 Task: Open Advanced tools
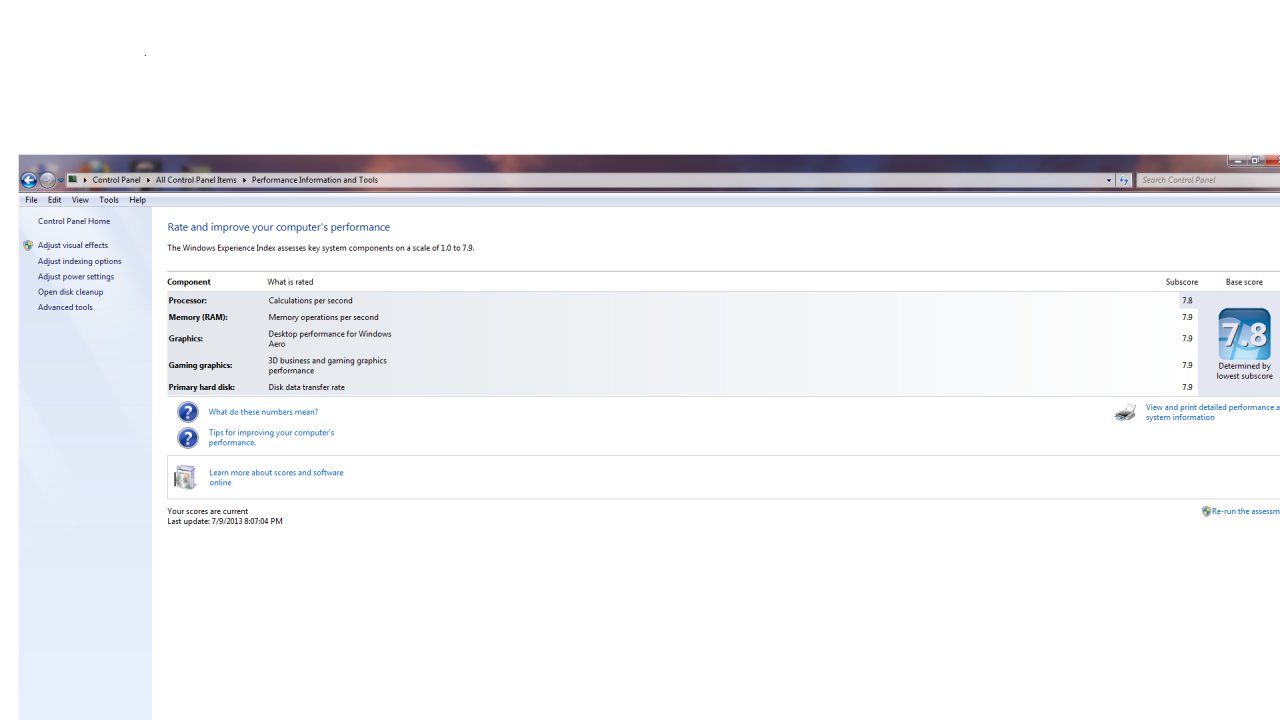(x=65, y=307)
